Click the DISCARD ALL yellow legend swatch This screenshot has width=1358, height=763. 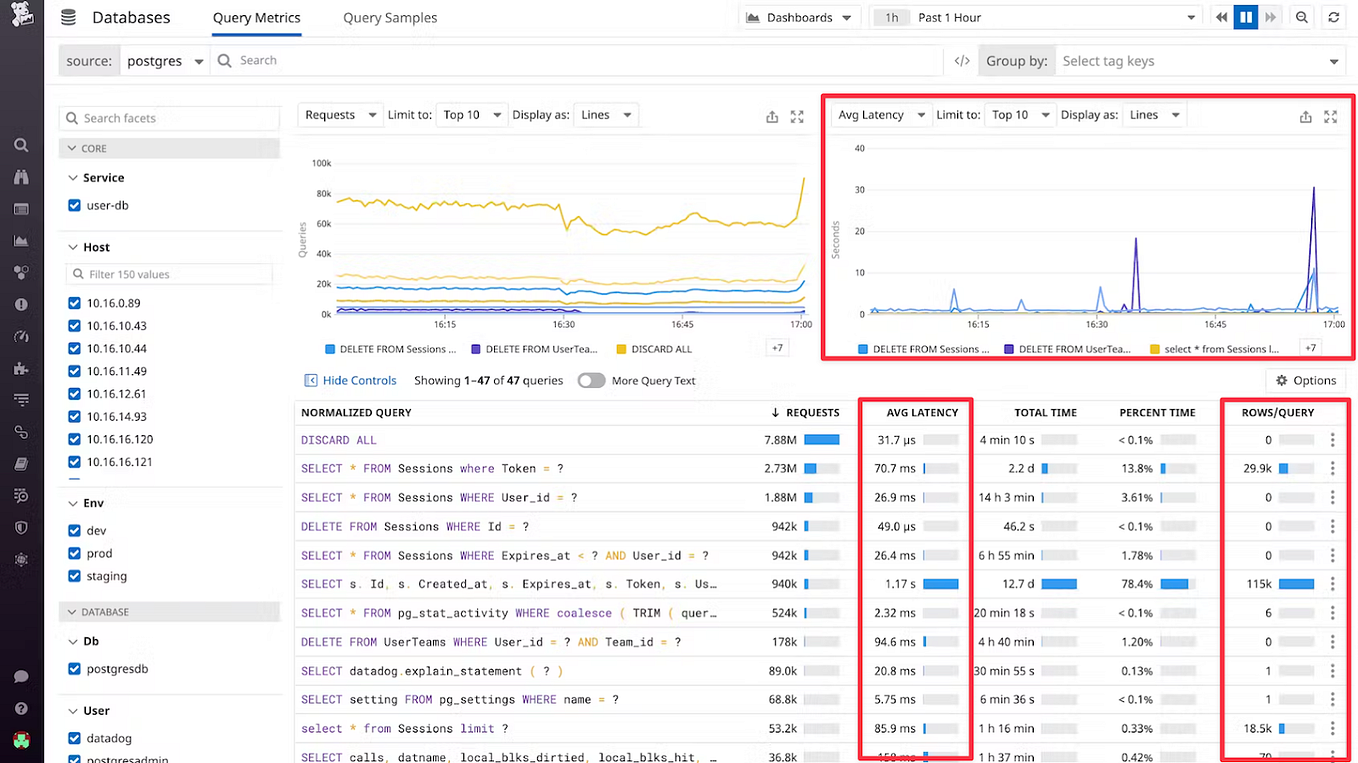tap(621, 350)
